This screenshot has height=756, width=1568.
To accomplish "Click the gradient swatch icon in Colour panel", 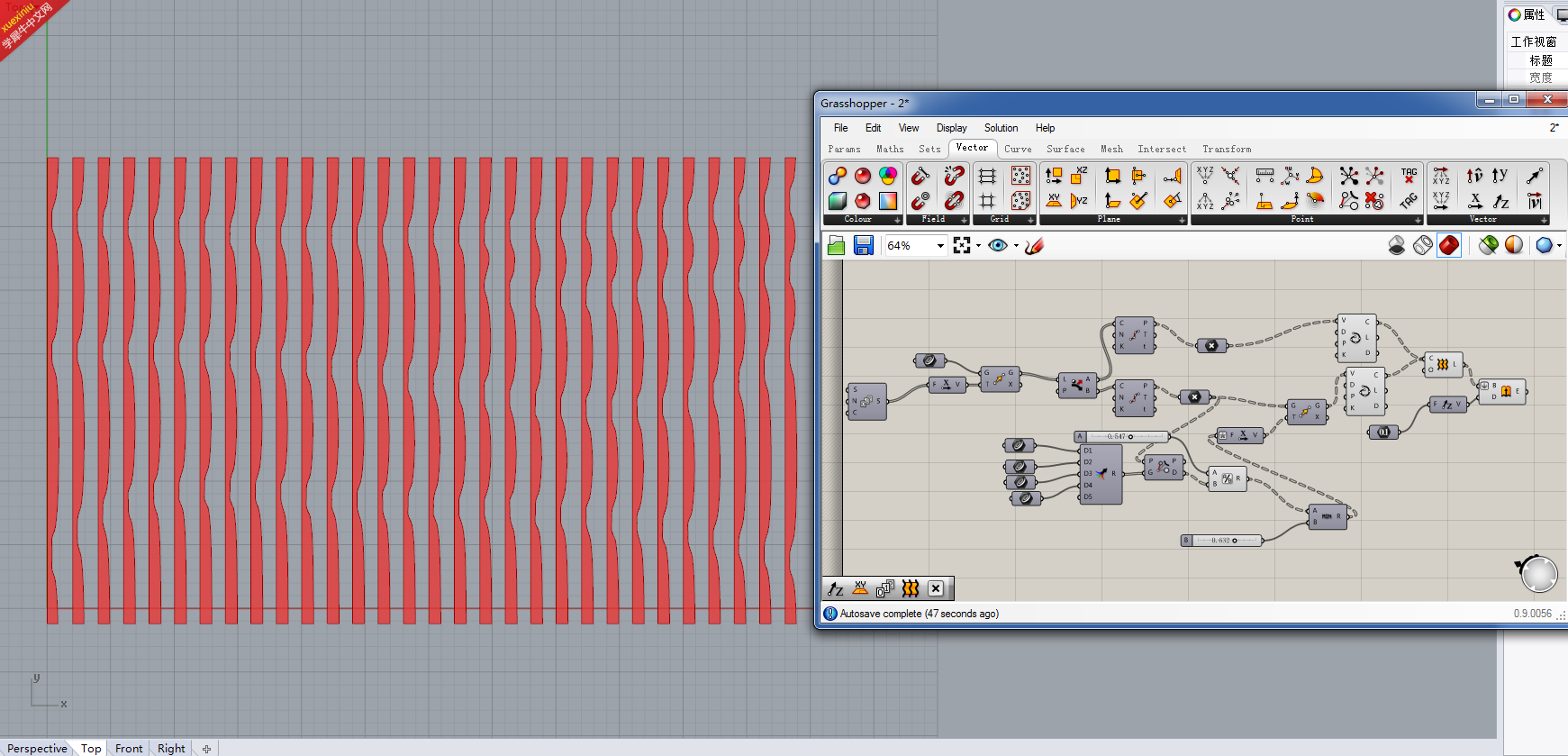I will tap(888, 200).
